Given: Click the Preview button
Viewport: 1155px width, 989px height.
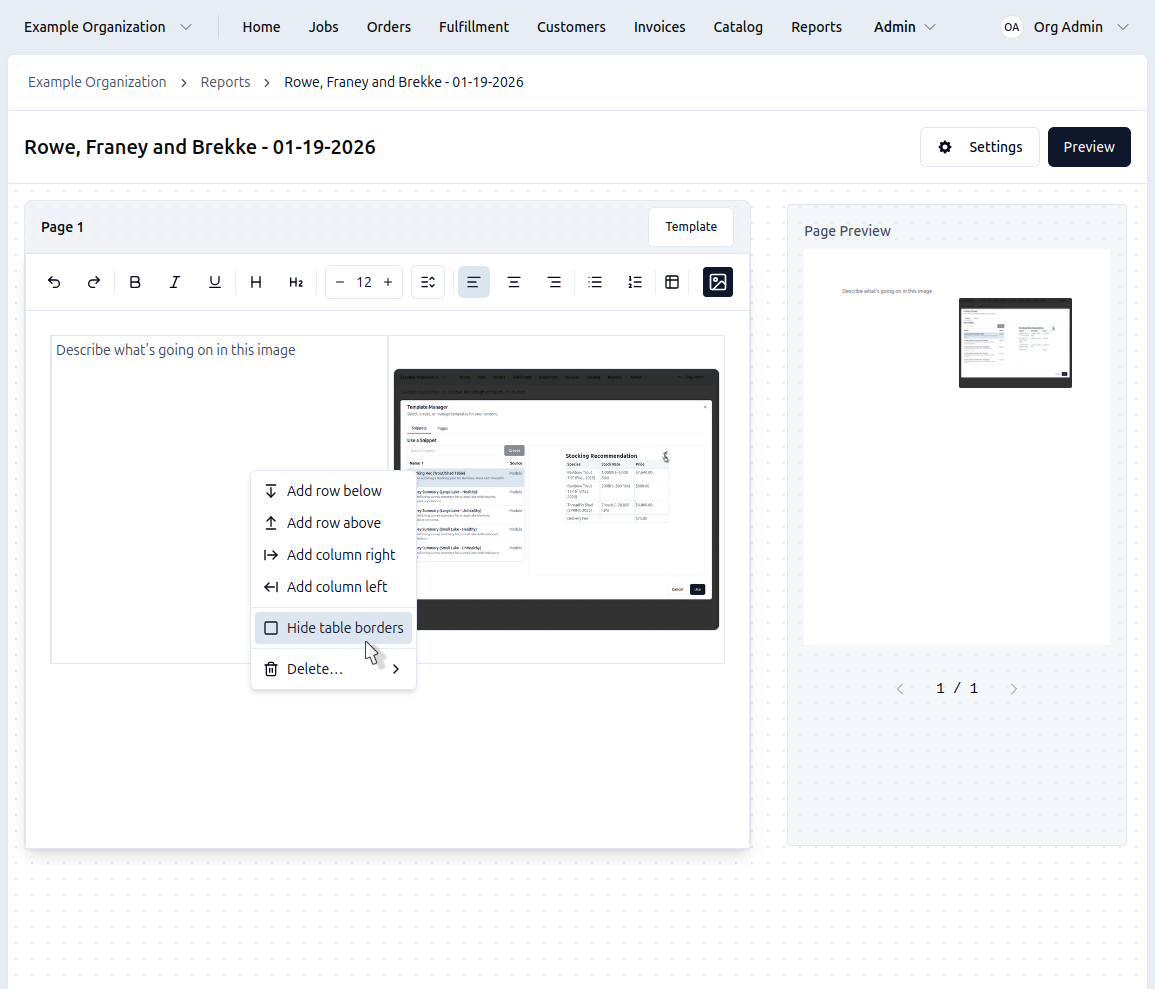Looking at the screenshot, I should coord(1088,147).
